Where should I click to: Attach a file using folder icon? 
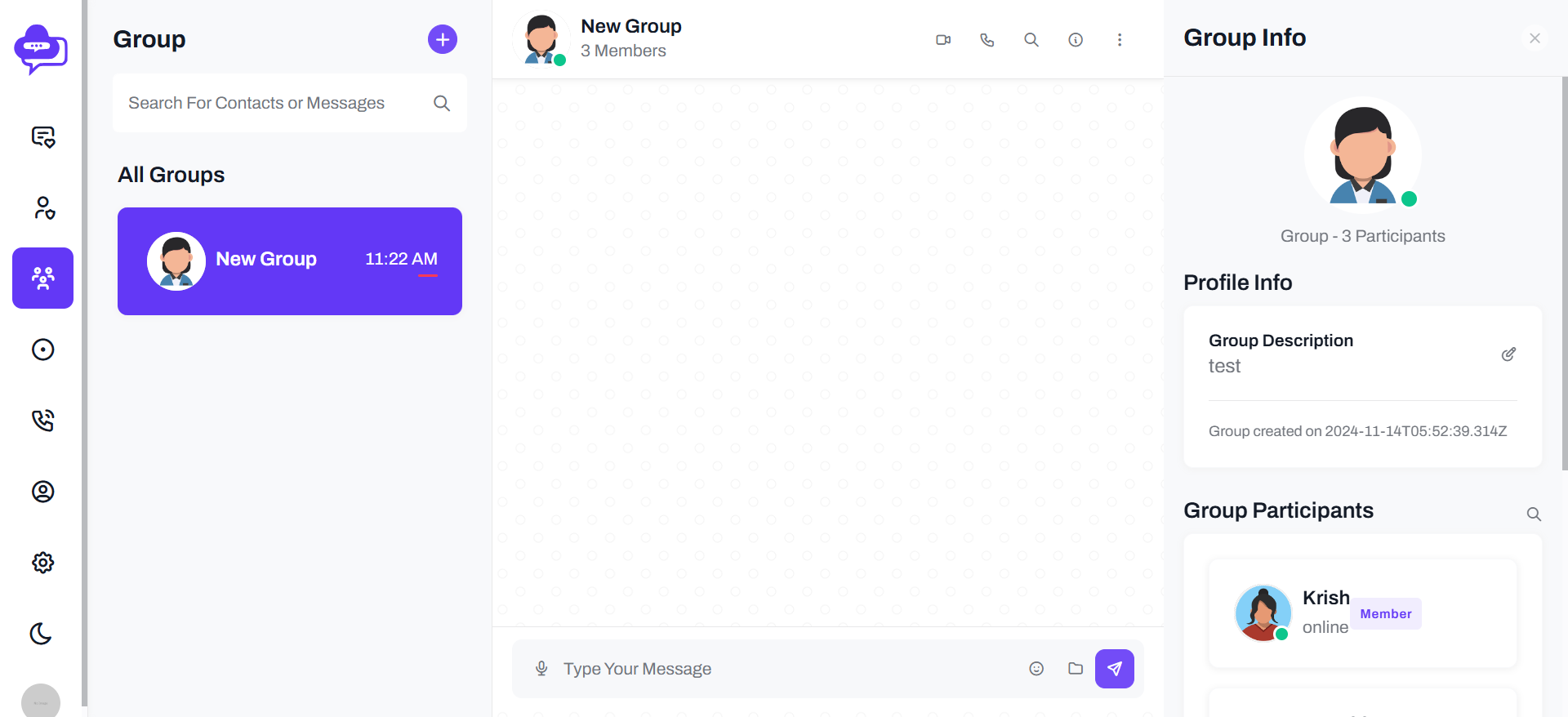(1076, 669)
